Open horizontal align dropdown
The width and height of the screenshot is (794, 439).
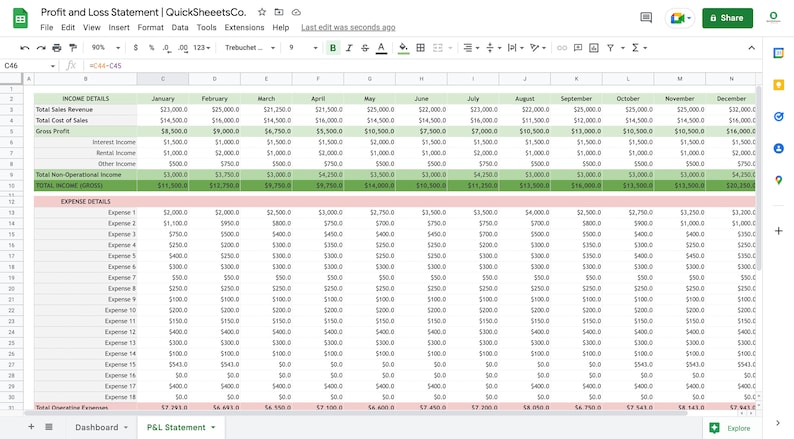coord(471,48)
